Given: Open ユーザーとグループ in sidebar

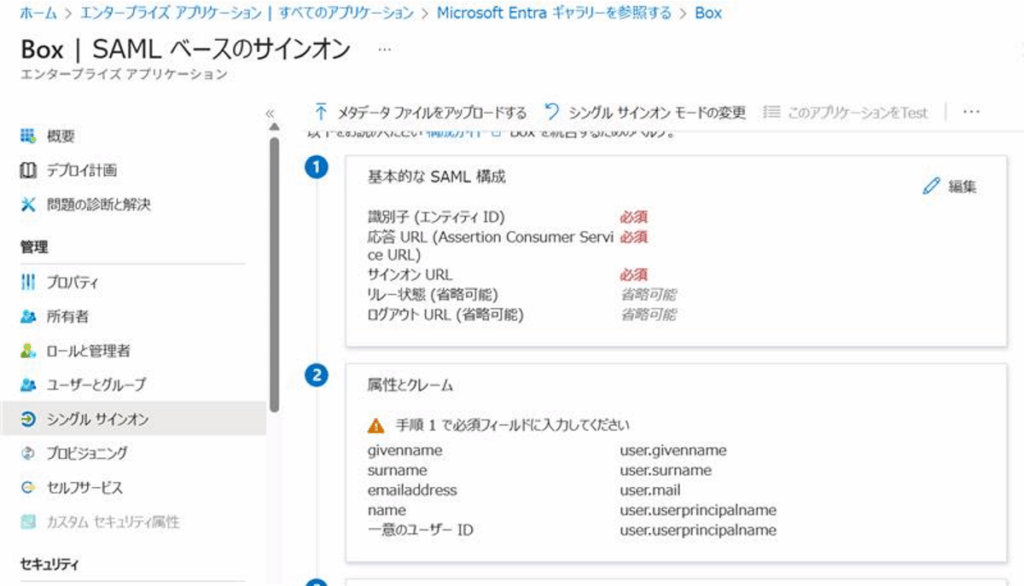Looking at the screenshot, I should point(95,385).
